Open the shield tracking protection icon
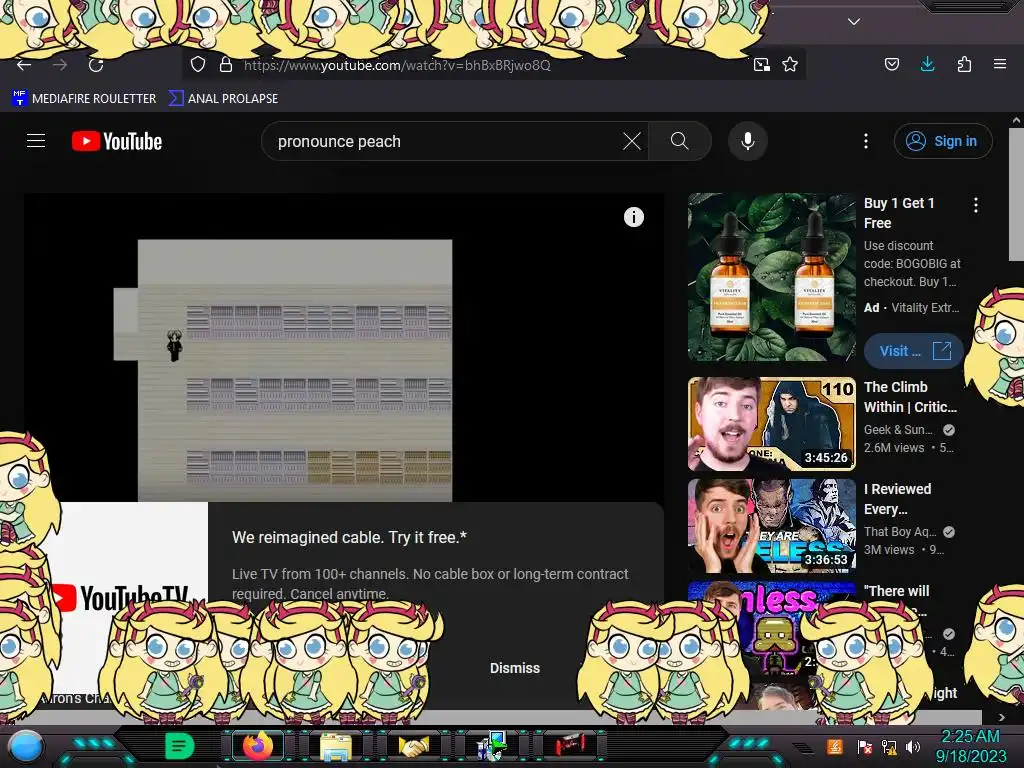 (x=198, y=65)
